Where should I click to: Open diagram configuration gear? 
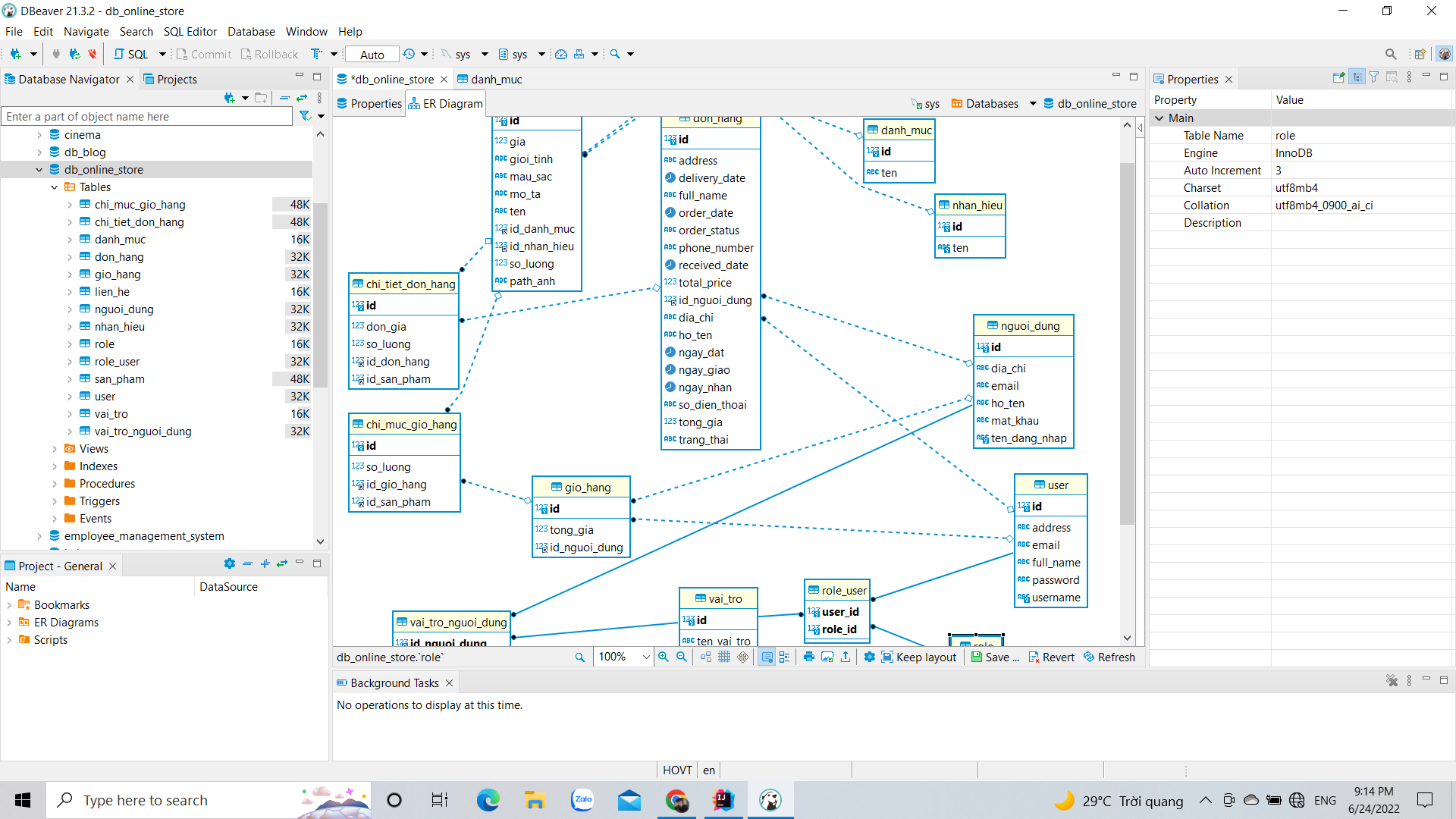coord(869,657)
